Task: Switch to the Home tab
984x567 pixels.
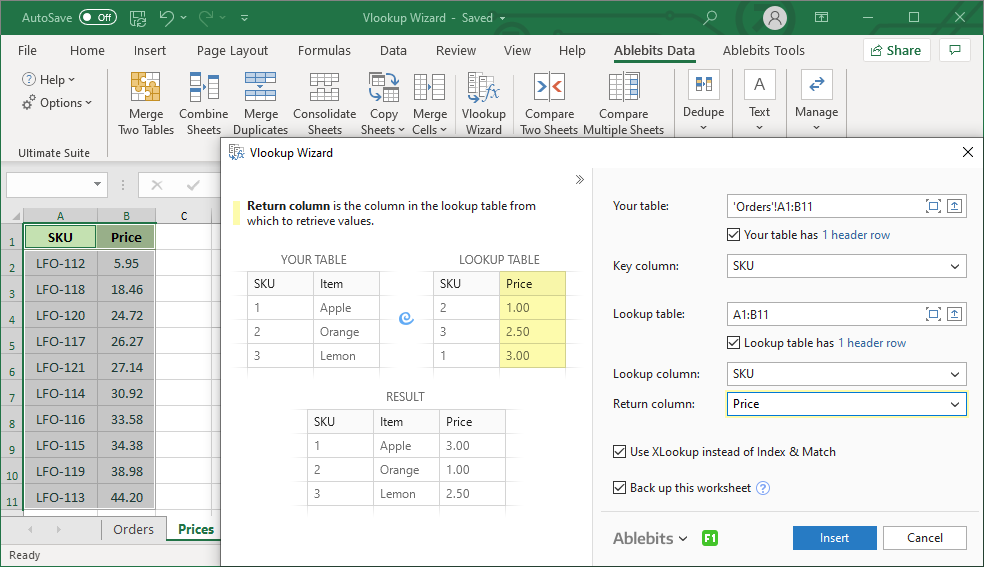Action: pos(87,50)
